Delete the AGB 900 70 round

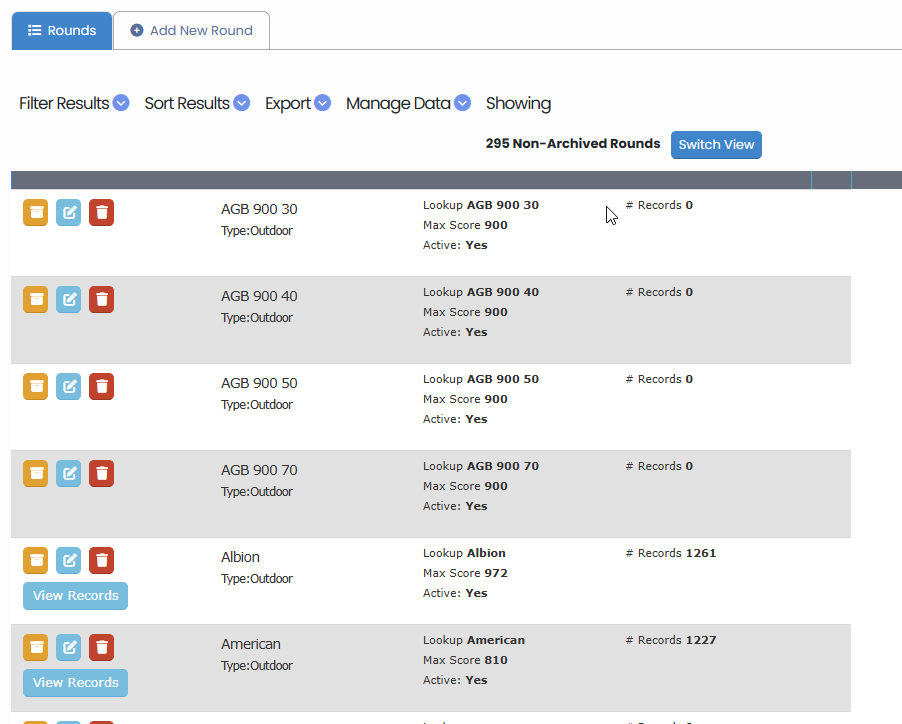click(x=102, y=474)
